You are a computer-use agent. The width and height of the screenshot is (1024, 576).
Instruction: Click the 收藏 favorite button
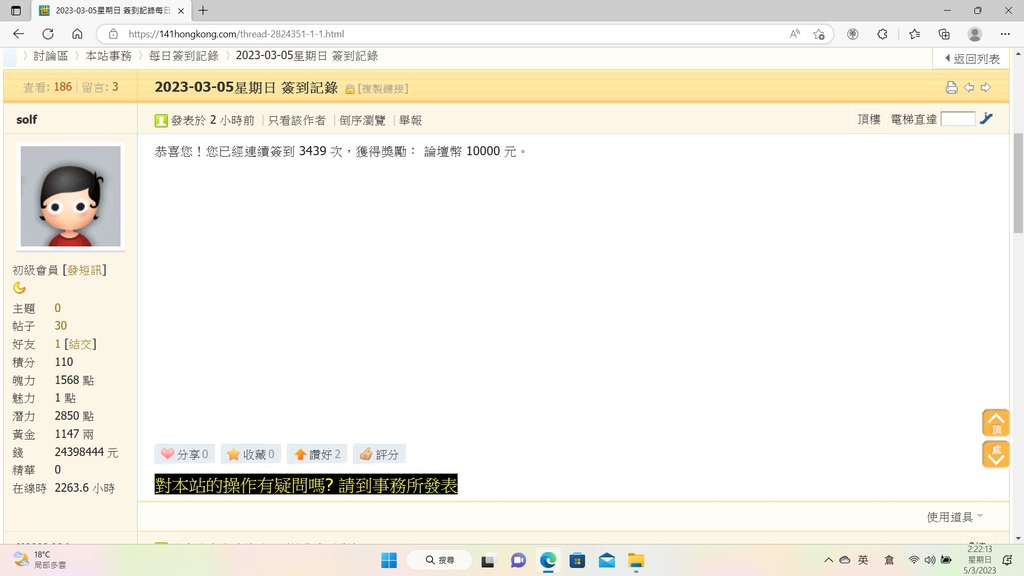[250, 454]
